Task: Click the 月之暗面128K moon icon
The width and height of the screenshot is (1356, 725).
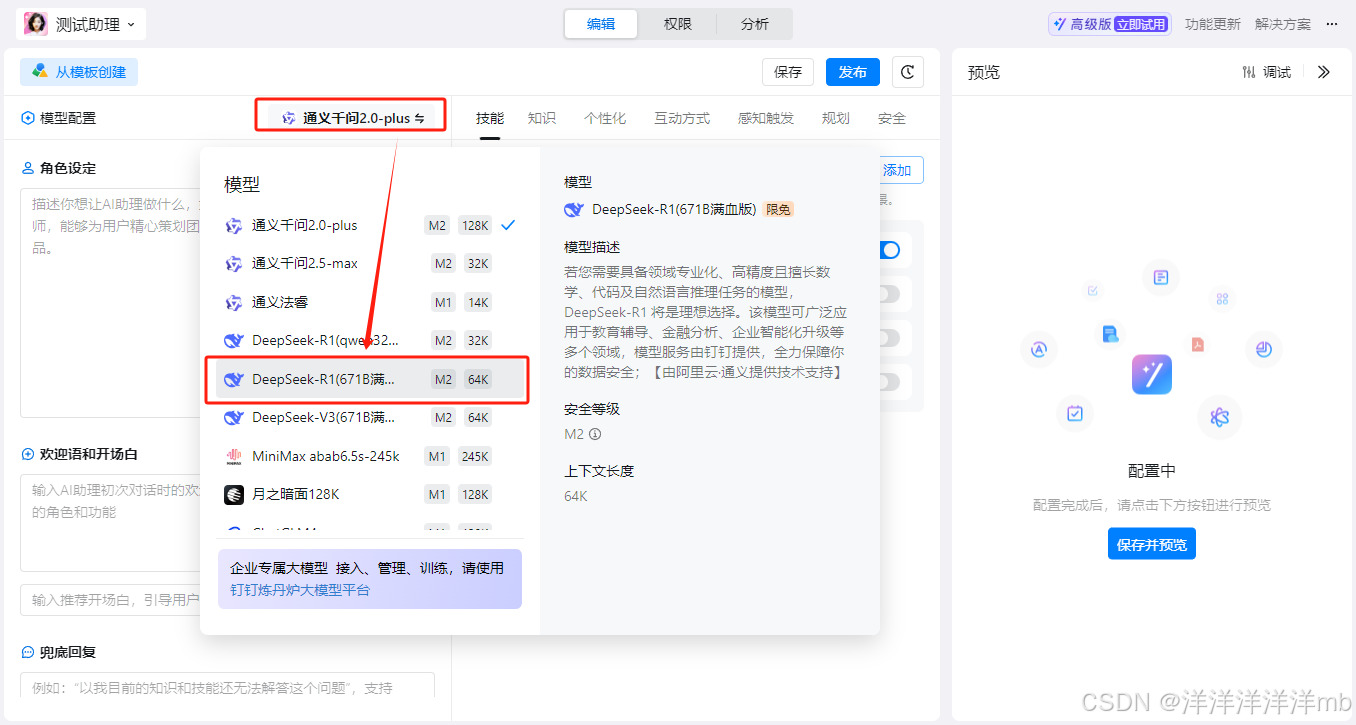Action: pyautogui.click(x=234, y=494)
